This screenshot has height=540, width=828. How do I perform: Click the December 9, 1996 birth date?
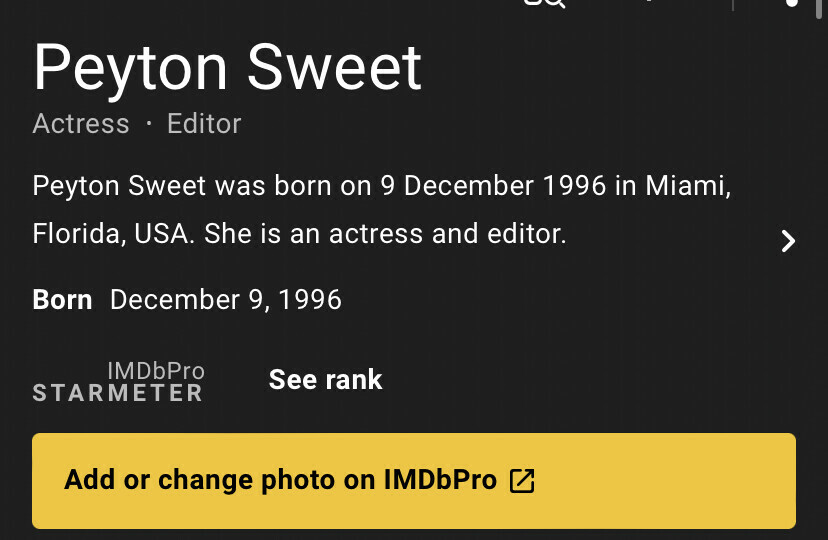click(x=226, y=299)
